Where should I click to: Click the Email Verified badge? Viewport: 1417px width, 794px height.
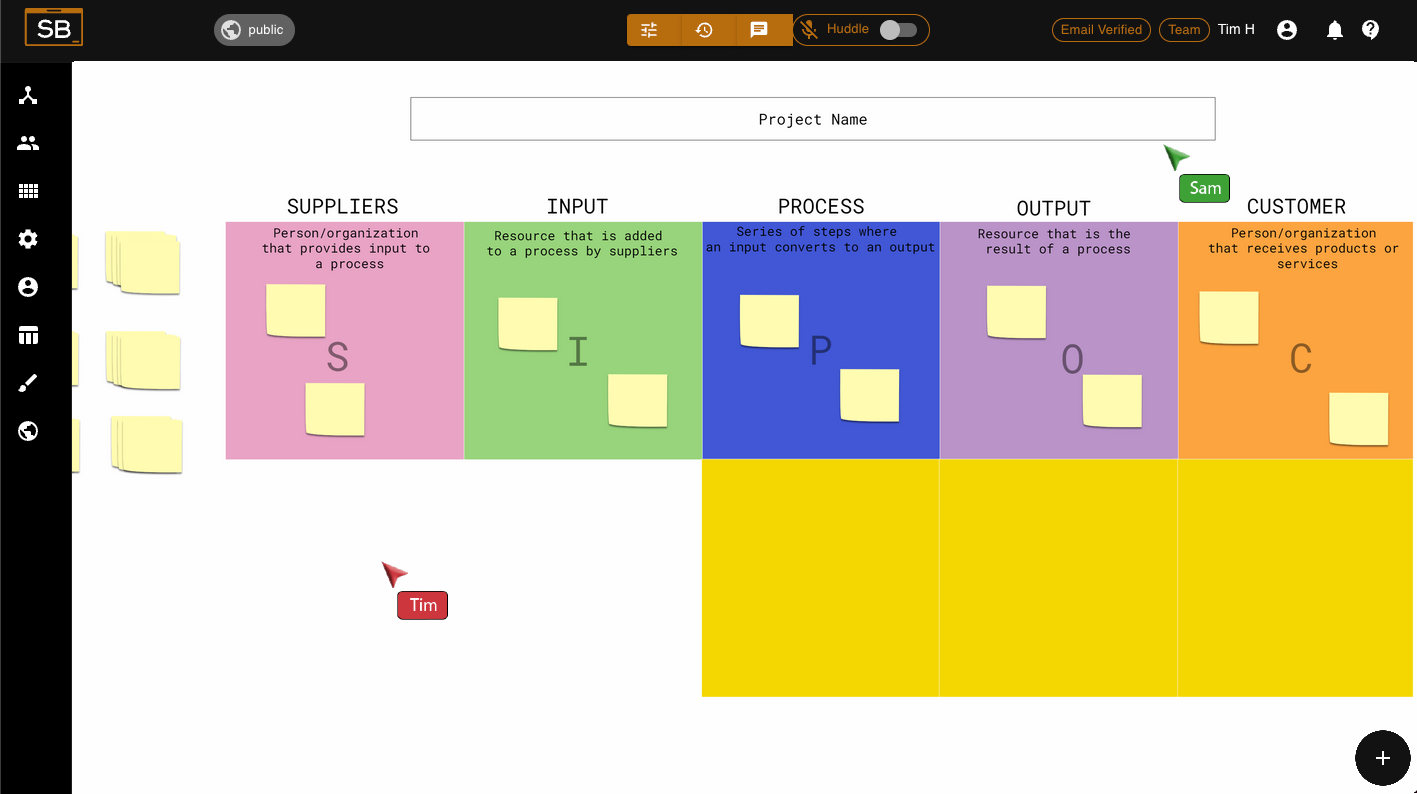[x=1101, y=30]
